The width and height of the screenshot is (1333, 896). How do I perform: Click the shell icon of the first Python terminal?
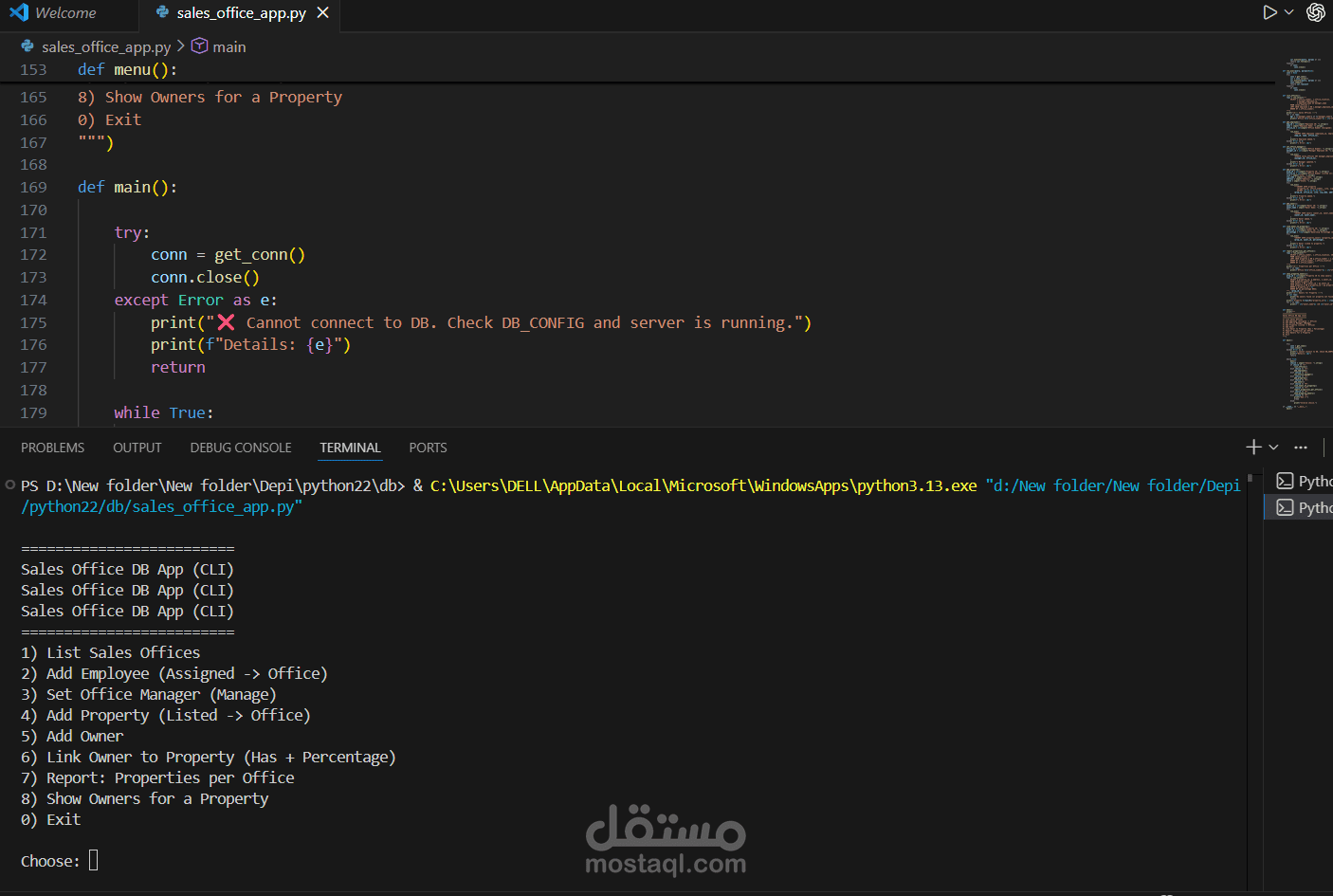click(1284, 481)
